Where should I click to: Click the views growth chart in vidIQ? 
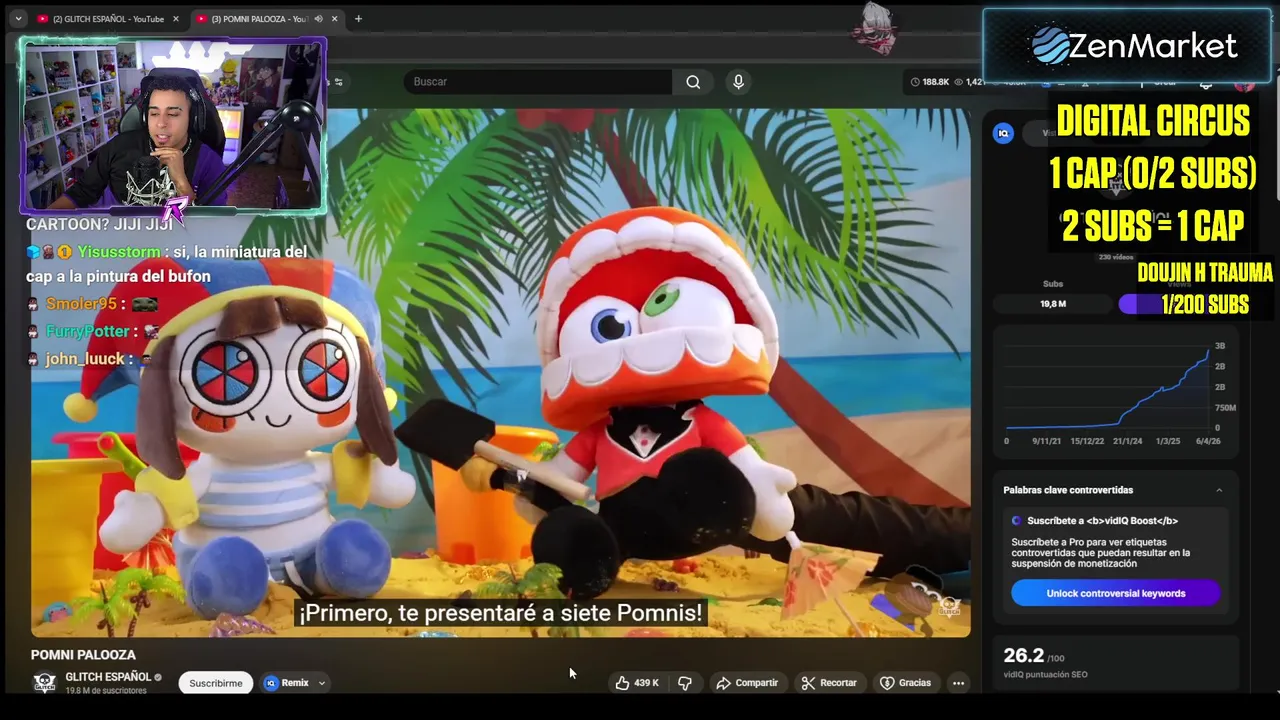coord(1115,395)
